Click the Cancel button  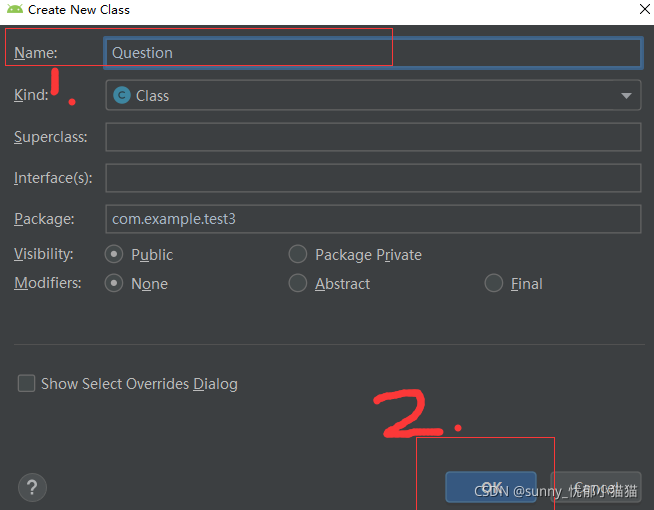click(x=596, y=487)
